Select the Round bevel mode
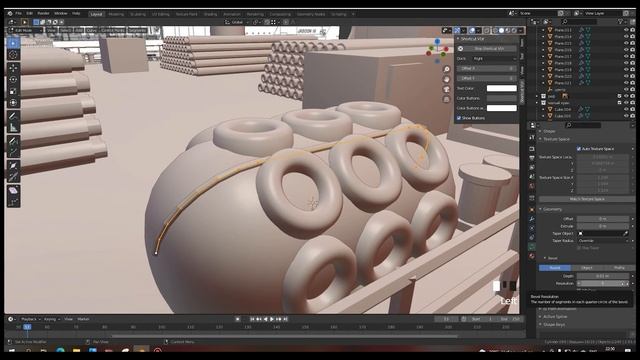640x360 pixels. (x=555, y=268)
